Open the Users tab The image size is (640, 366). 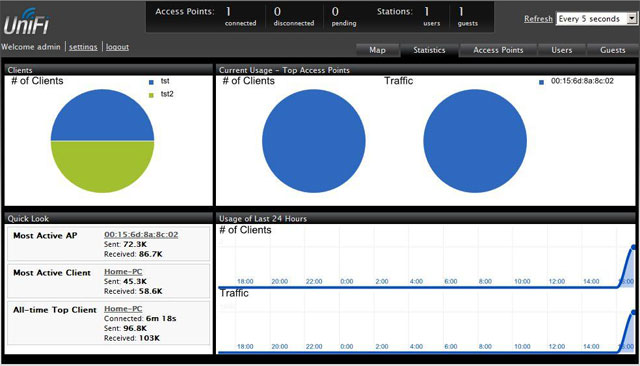click(562, 50)
